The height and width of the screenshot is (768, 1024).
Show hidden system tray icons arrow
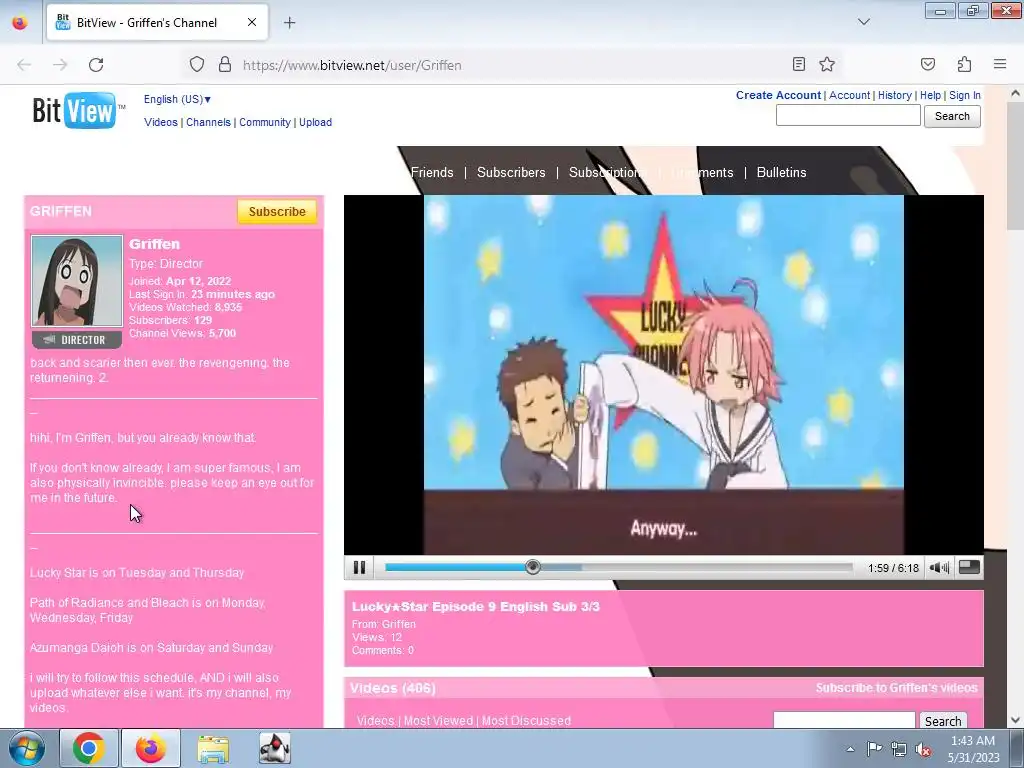pyautogui.click(x=850, y=749)
